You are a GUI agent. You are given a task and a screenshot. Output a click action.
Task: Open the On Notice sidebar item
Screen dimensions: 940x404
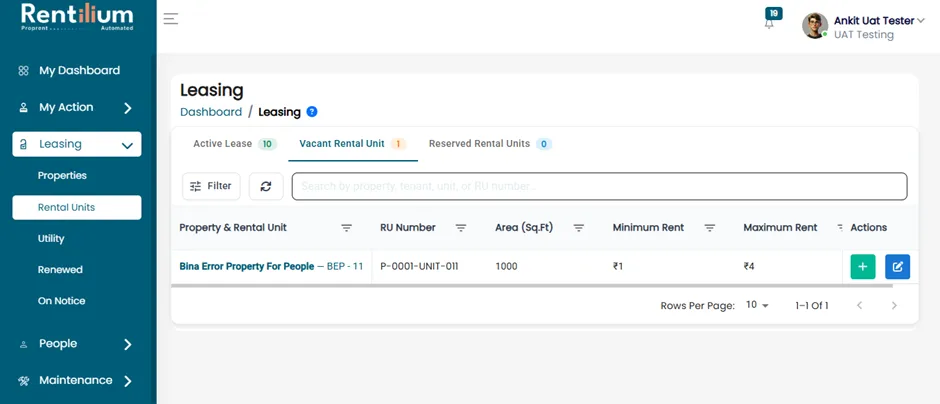tap(61, 301)
